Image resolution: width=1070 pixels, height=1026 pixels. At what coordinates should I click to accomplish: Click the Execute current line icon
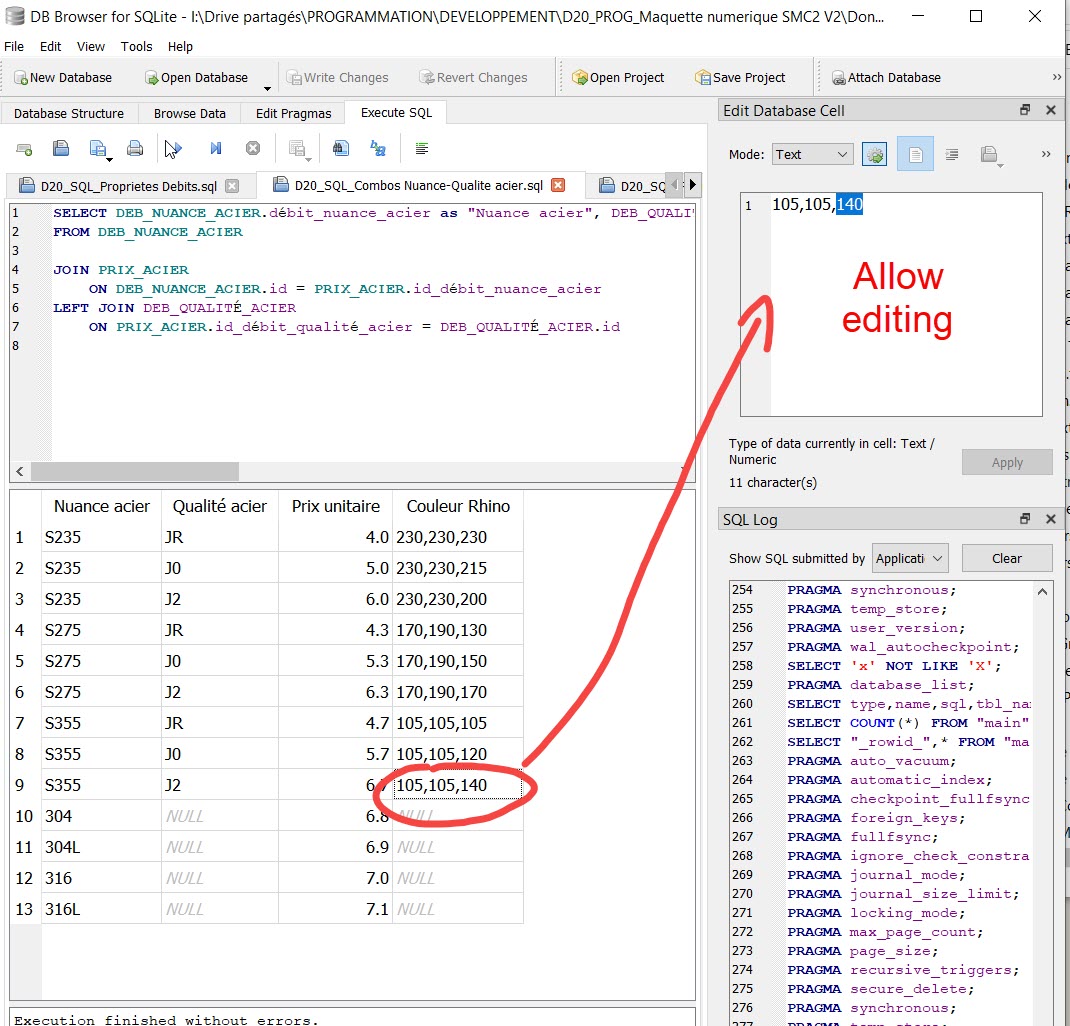point(214,148)
